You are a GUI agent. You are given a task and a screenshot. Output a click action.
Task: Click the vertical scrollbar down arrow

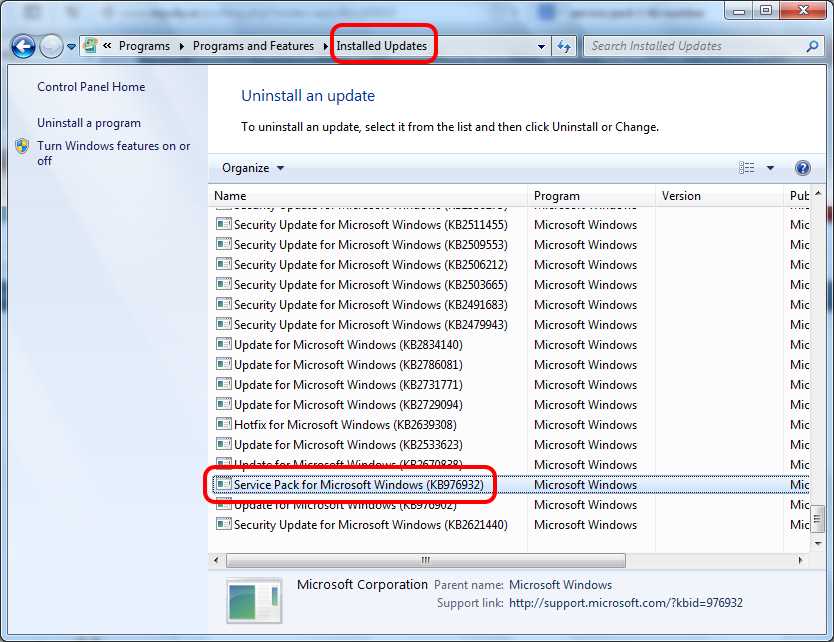tap(818, 543)
